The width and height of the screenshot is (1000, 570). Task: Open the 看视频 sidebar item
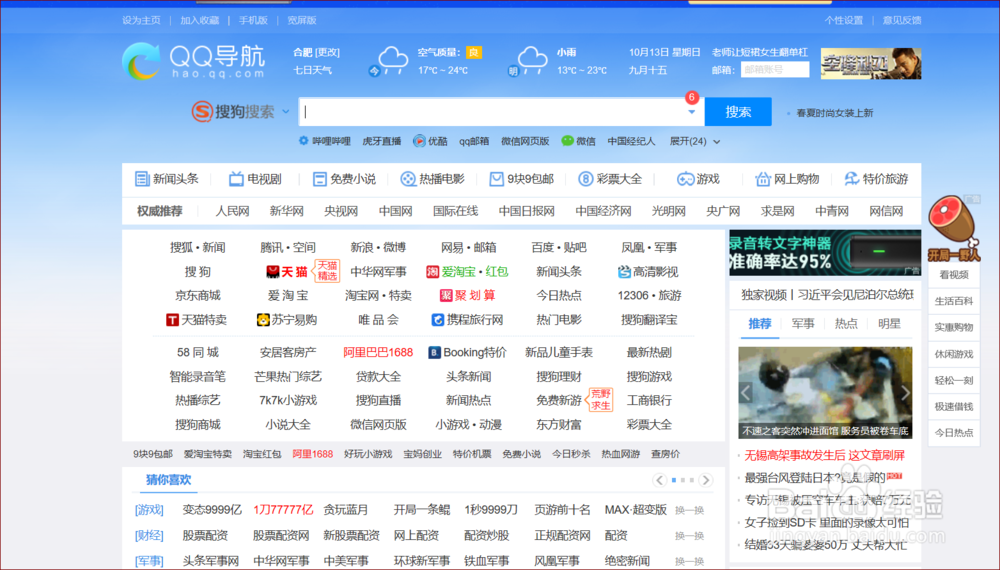(x=954, y=275)
